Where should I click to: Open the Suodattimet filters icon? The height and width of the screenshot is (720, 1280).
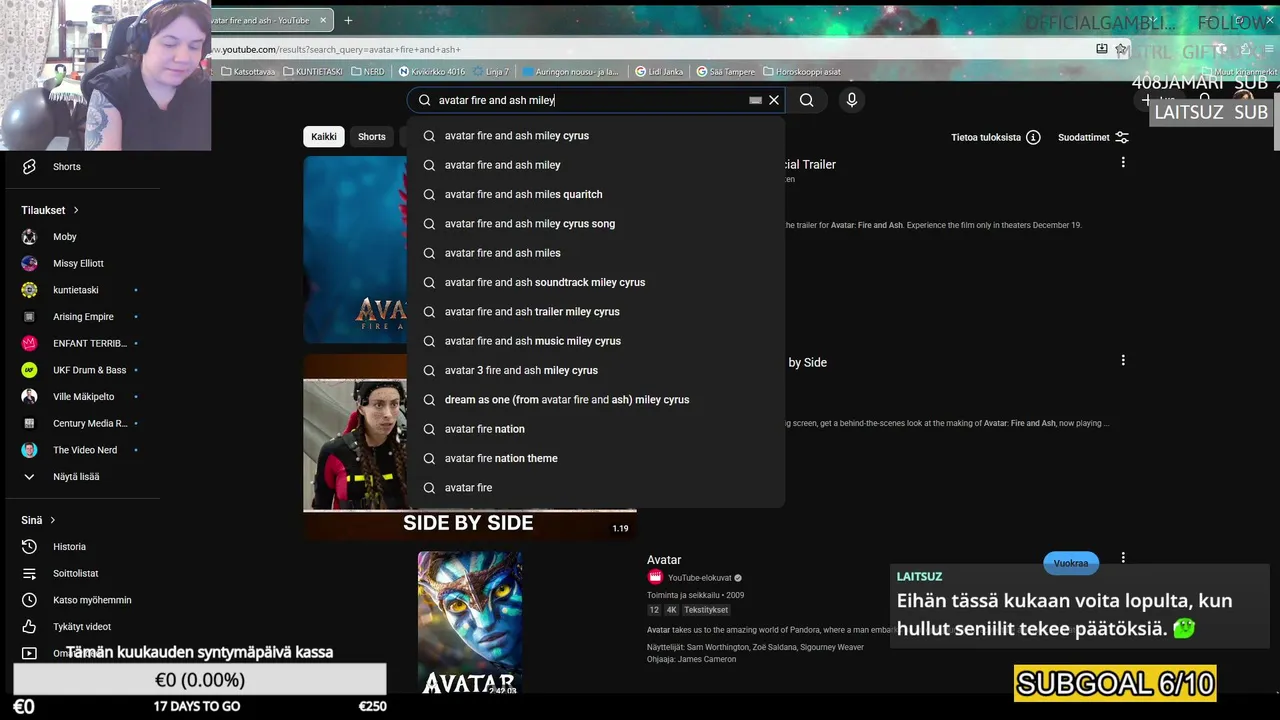point(1122,137)
